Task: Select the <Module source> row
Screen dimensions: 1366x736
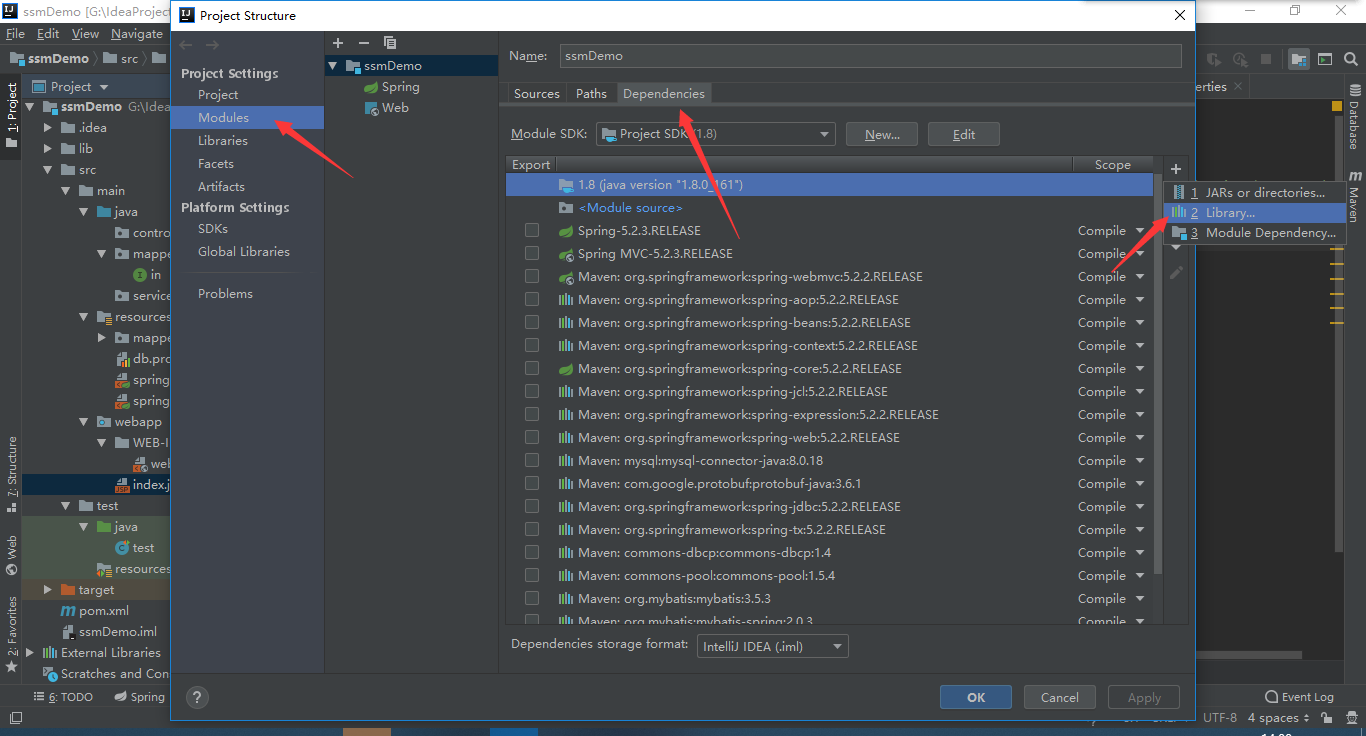Action: point(830,208)
